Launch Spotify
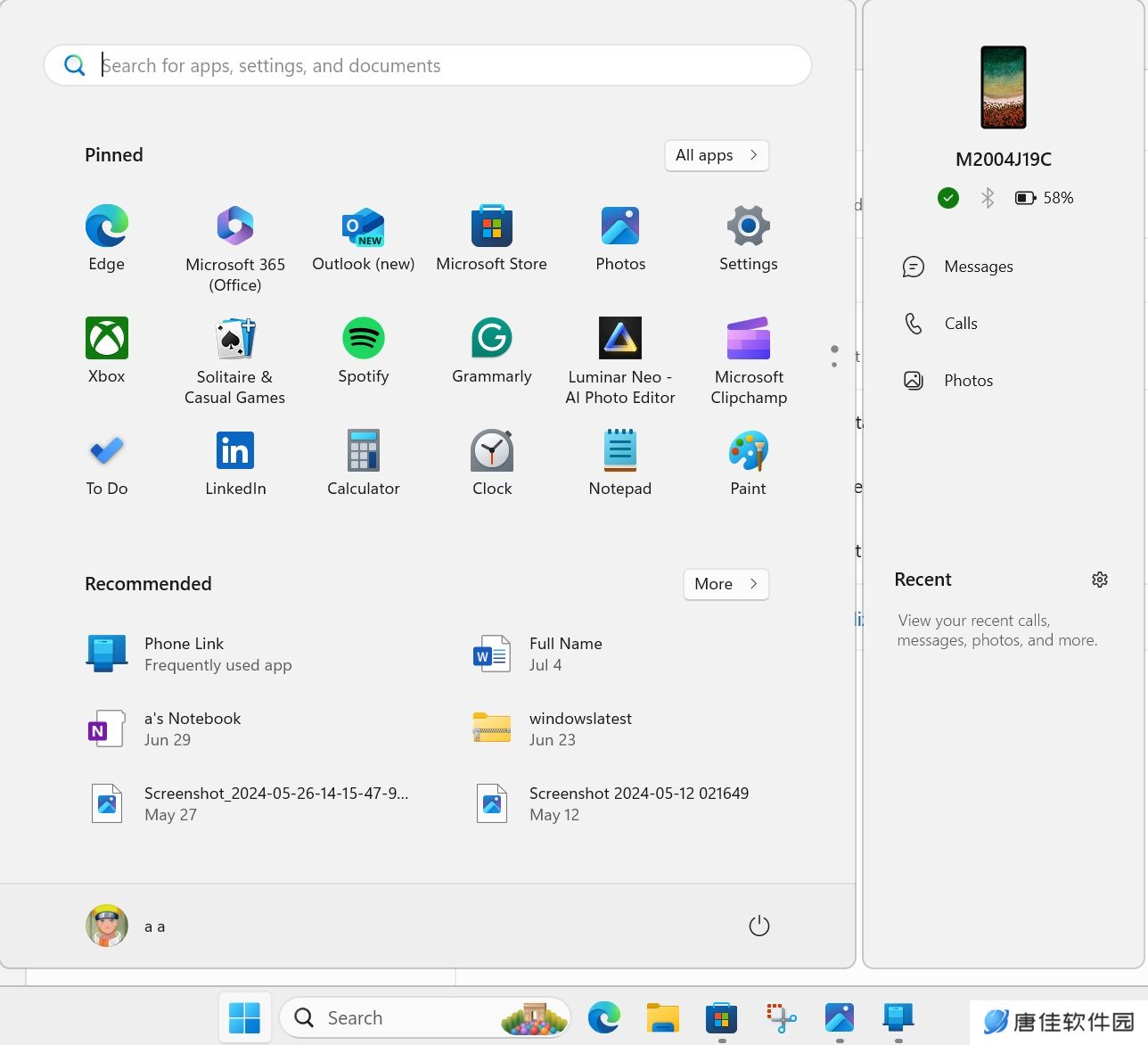1148x1045 pixels. tap(364, 350)
